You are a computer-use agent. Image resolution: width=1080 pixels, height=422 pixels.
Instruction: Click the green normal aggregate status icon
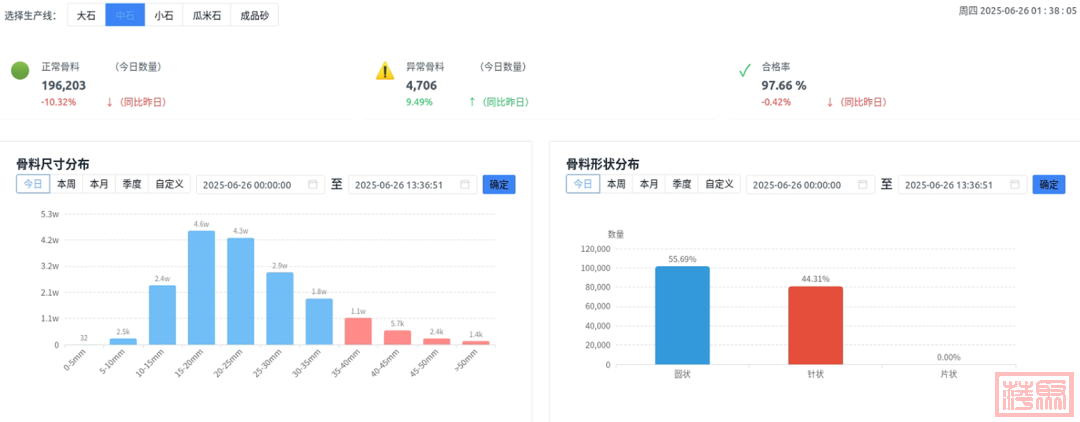tap(20, 70)
